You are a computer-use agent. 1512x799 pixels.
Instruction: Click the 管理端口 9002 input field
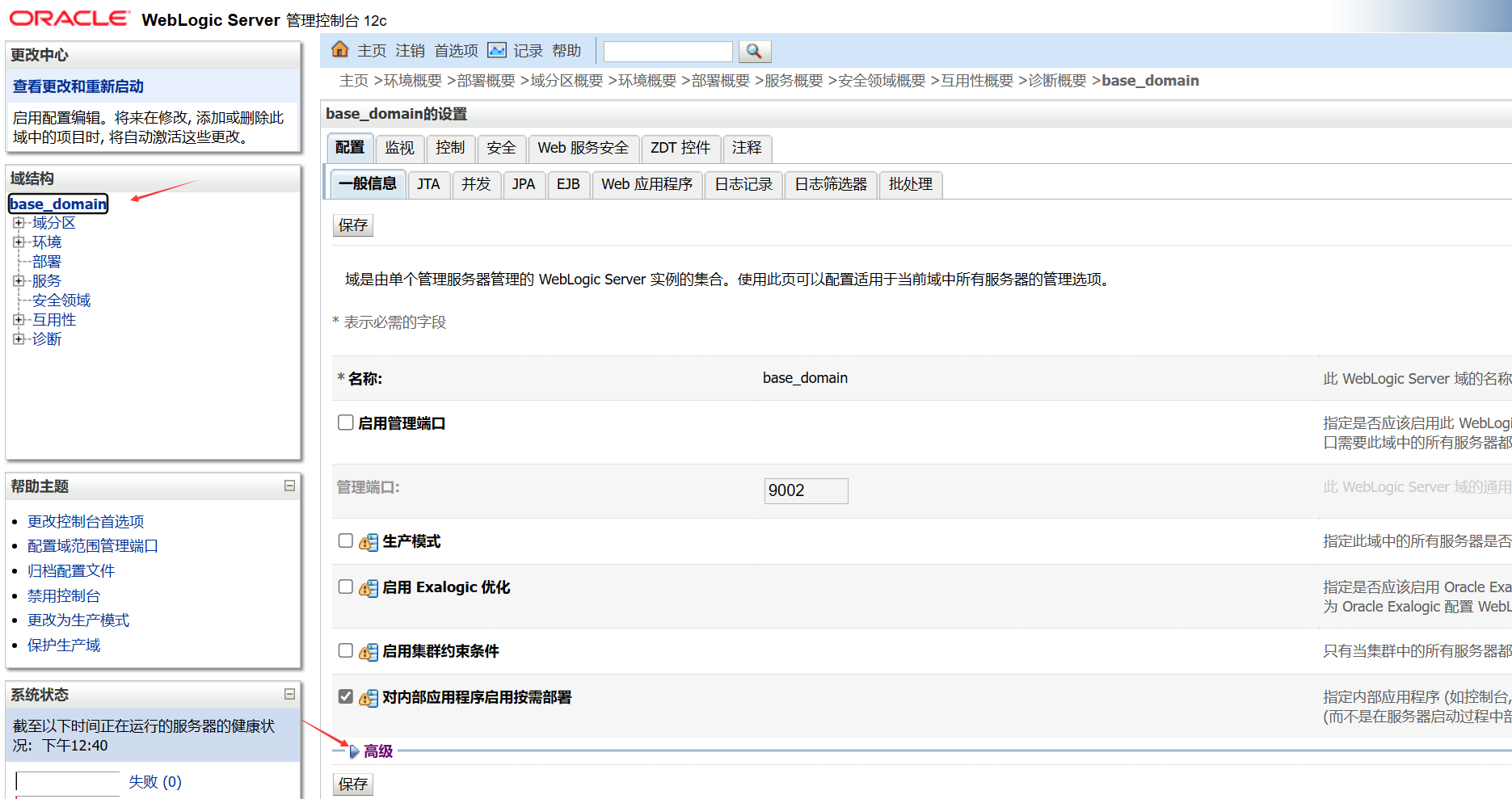point(806,490)
